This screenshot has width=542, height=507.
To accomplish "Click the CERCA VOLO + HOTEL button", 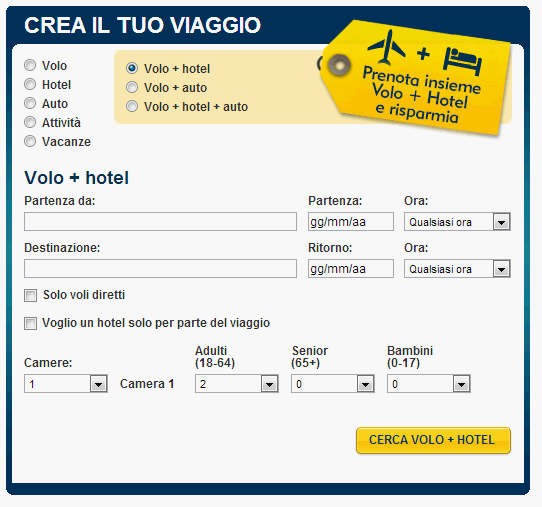I will coord(433,440).
